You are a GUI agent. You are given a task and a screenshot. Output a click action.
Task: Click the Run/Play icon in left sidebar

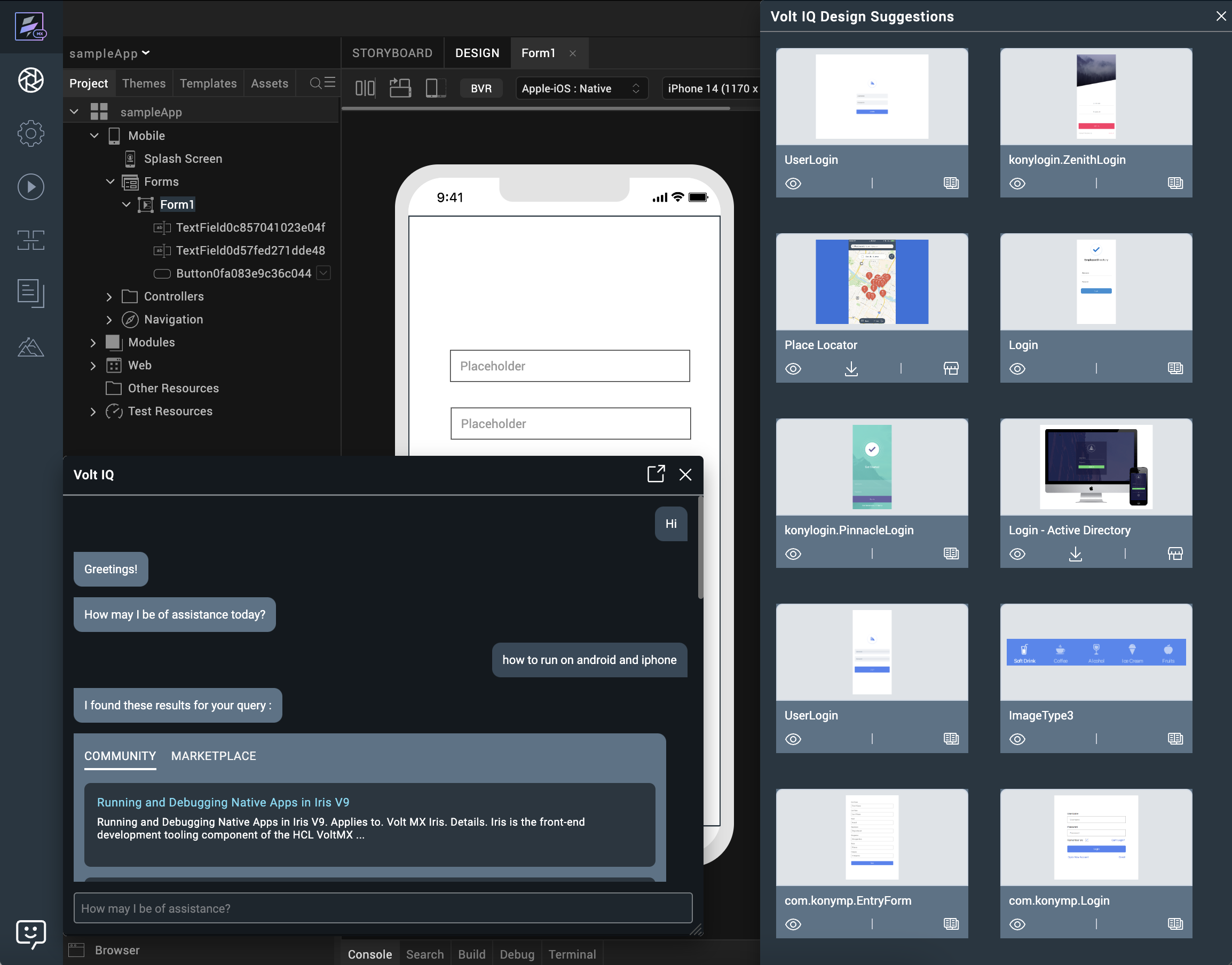pyautogui.click(x=30, y=187)
